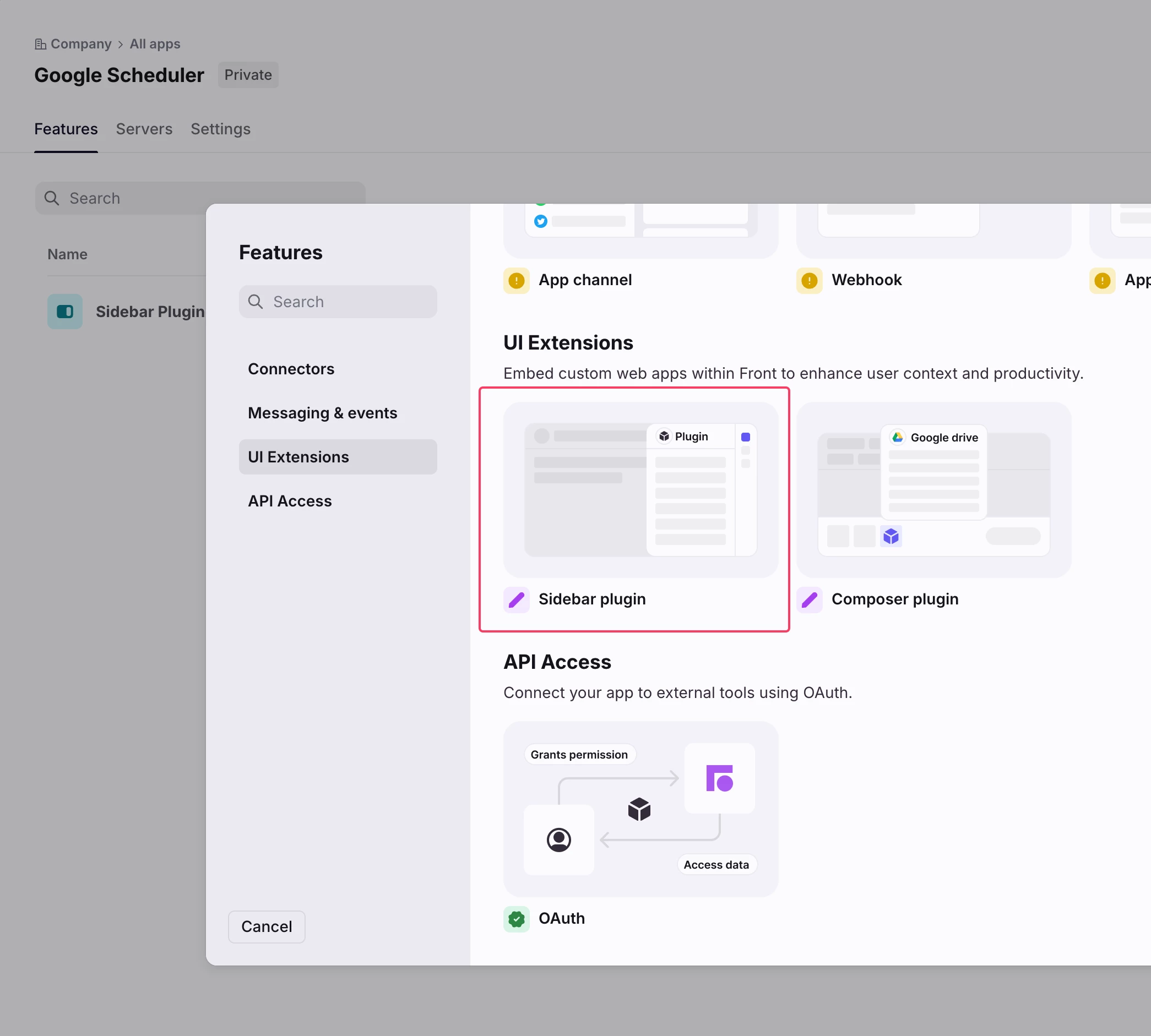
Task: Go to All apps breadcrumb link
Action: pos(155,44)
